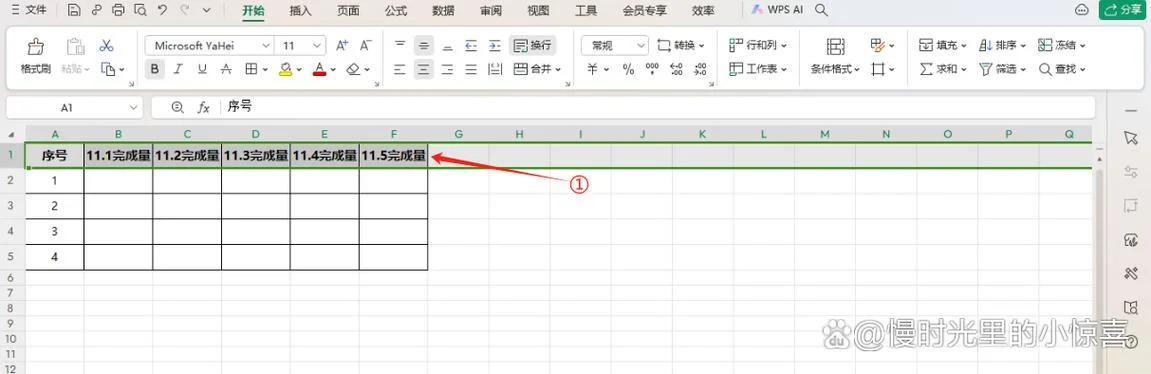Image resolution: width=1151 pixels, height=374 pixels.
Task: Toggle vertical middle alignment
Action: click(424, 46)
